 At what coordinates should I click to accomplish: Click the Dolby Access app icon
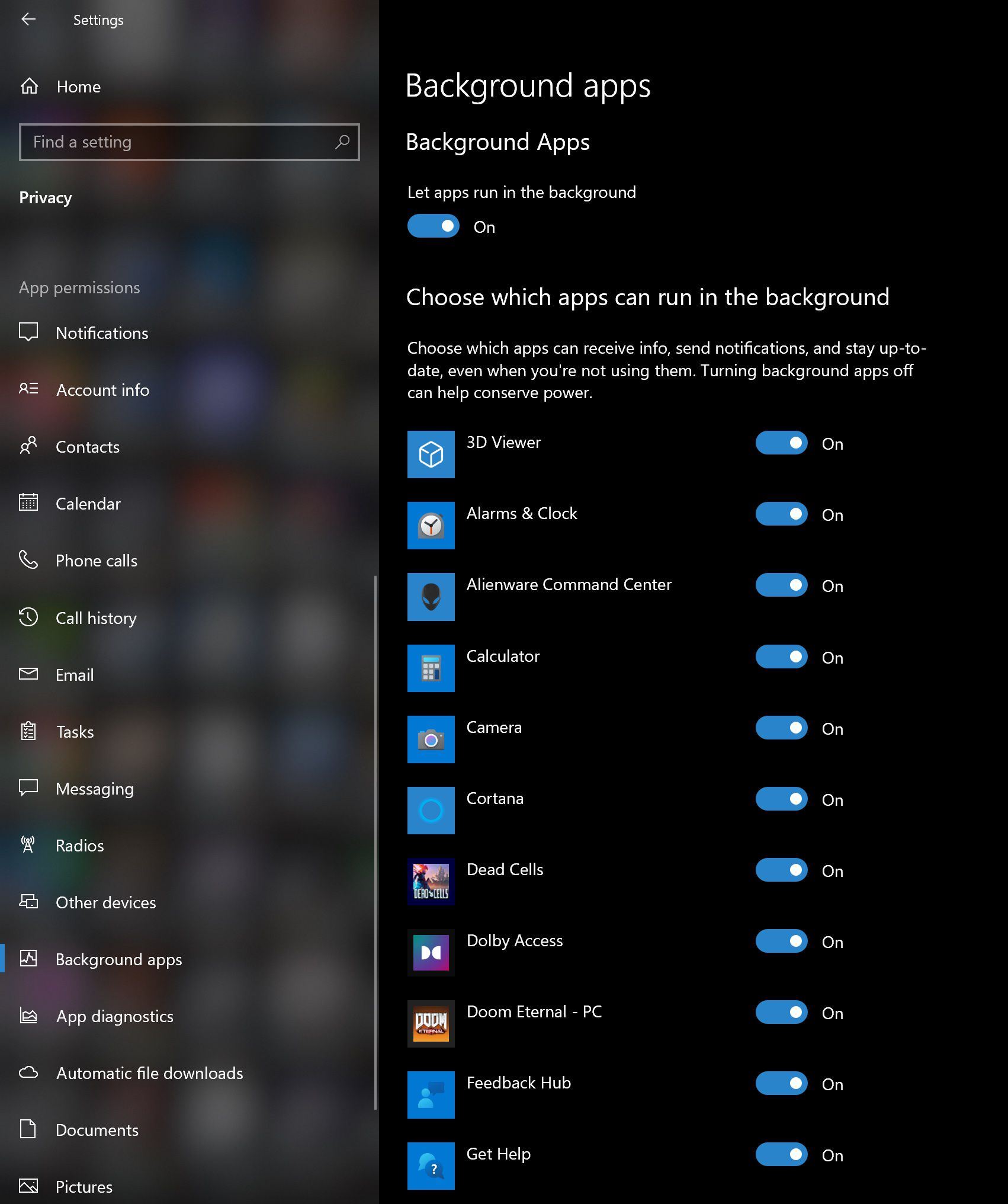click(x=431, y=952)
